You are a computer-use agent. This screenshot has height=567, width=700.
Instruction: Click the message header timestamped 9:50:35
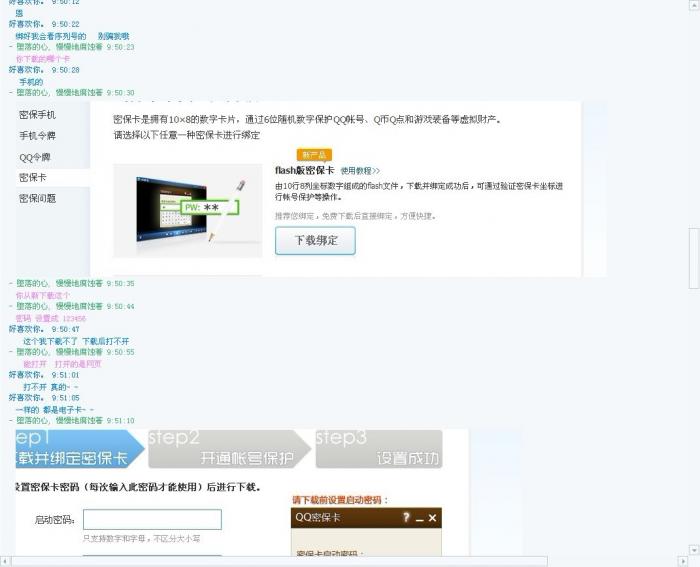[x=71, y=284]
